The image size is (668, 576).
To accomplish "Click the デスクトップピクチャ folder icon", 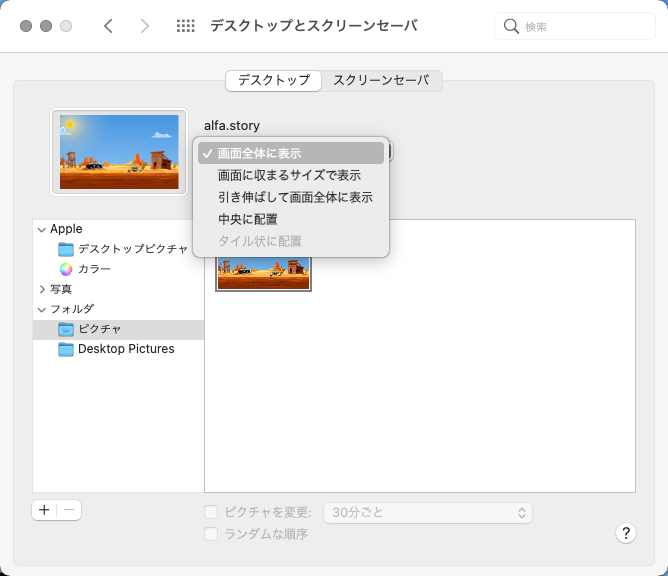I will [x=66, y=249].
